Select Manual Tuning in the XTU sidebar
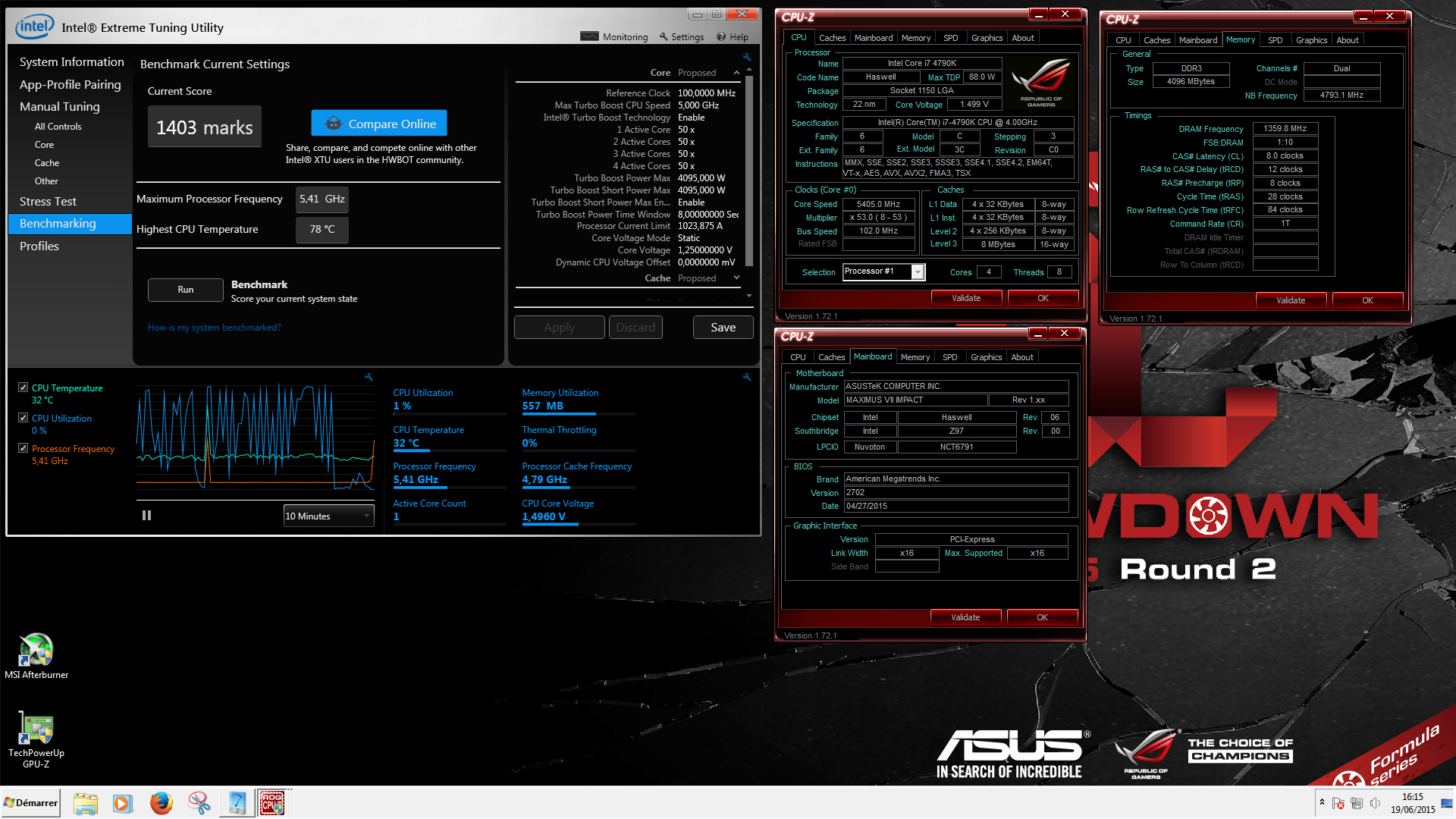Image resolution: width=1456 pixels, height=819 pixels. pos(60,107)
